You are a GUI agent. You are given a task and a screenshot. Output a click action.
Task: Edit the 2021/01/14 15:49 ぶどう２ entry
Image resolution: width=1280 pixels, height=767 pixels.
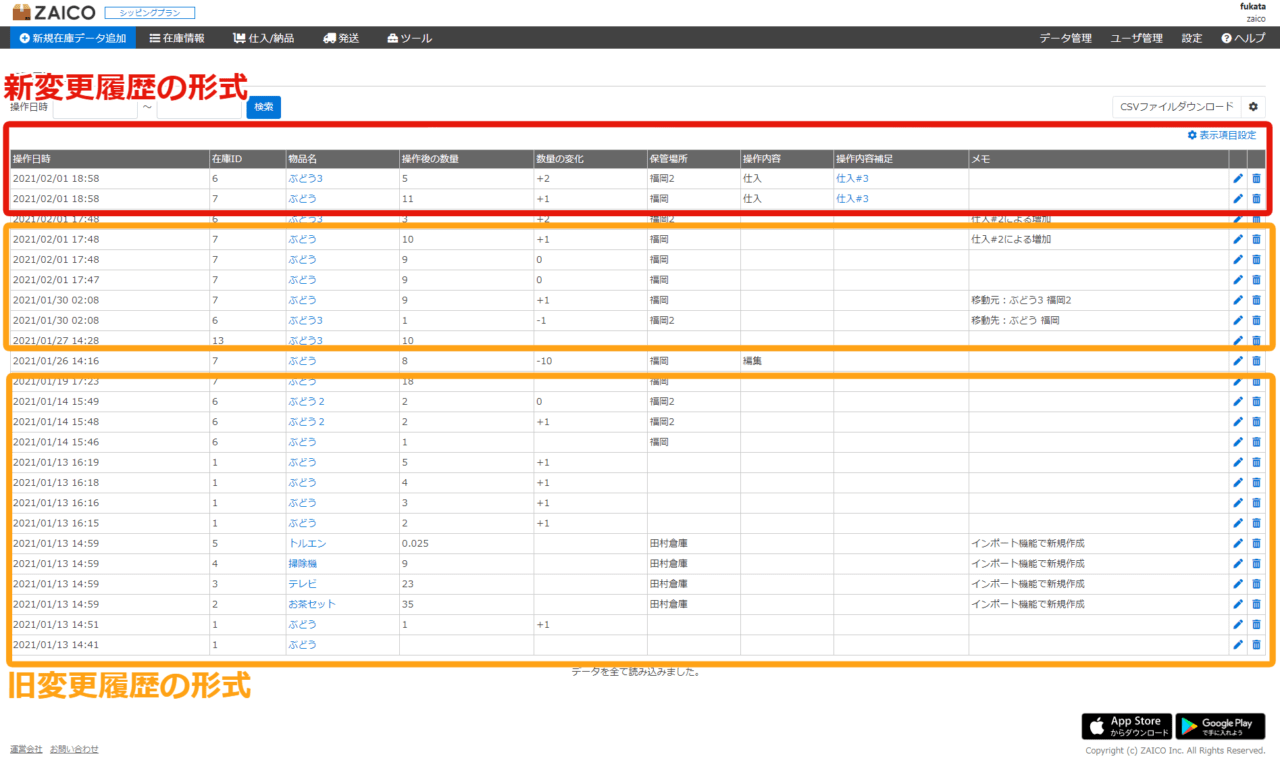[1238, 401]
